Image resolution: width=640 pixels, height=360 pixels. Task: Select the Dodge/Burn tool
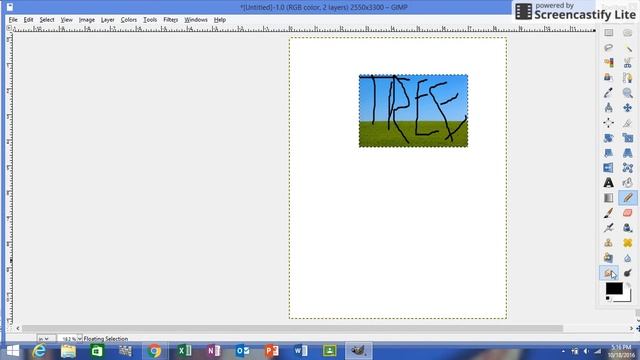click(x=628, y=273)
